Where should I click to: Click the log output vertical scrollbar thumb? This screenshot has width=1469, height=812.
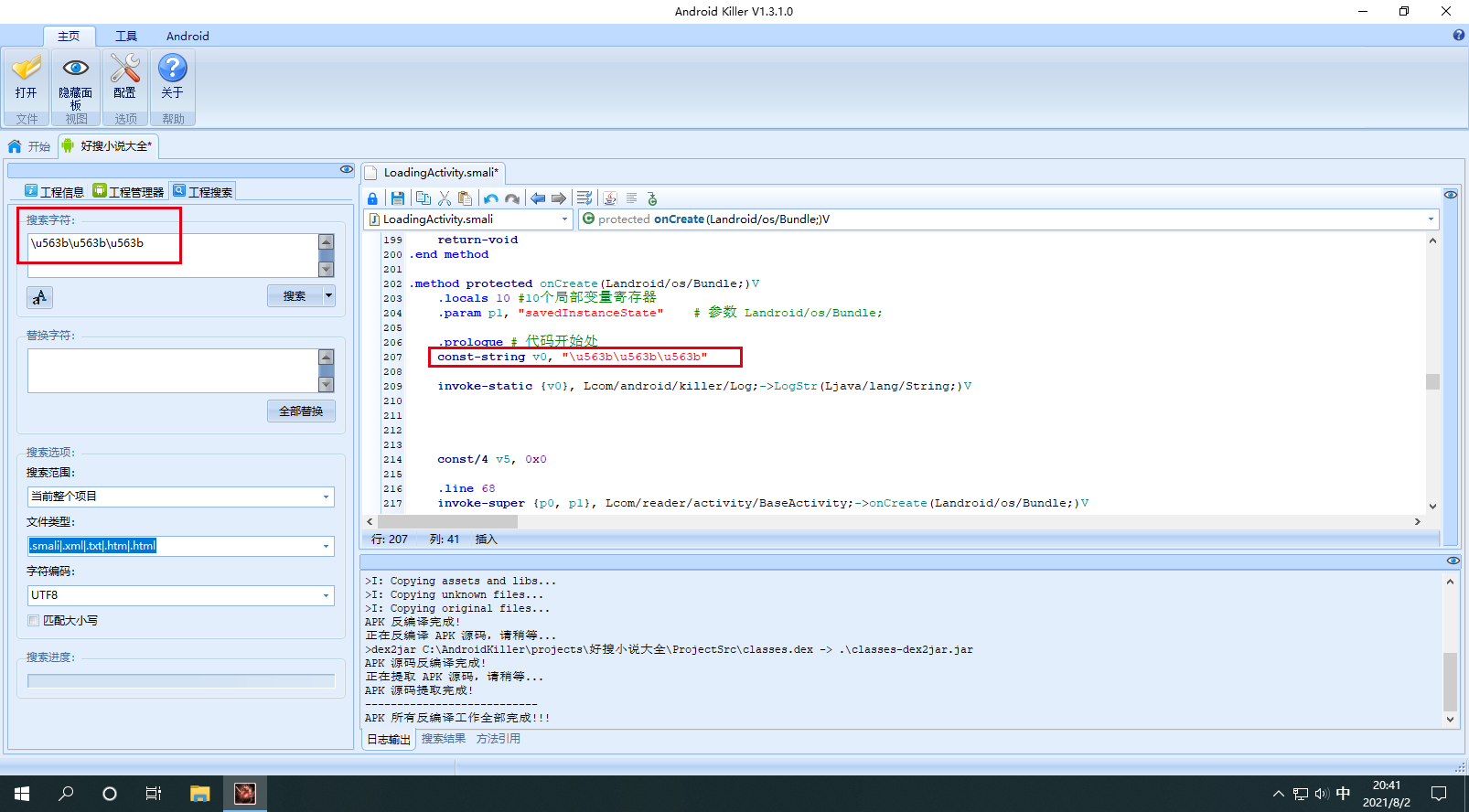(x=1450, y=680)
